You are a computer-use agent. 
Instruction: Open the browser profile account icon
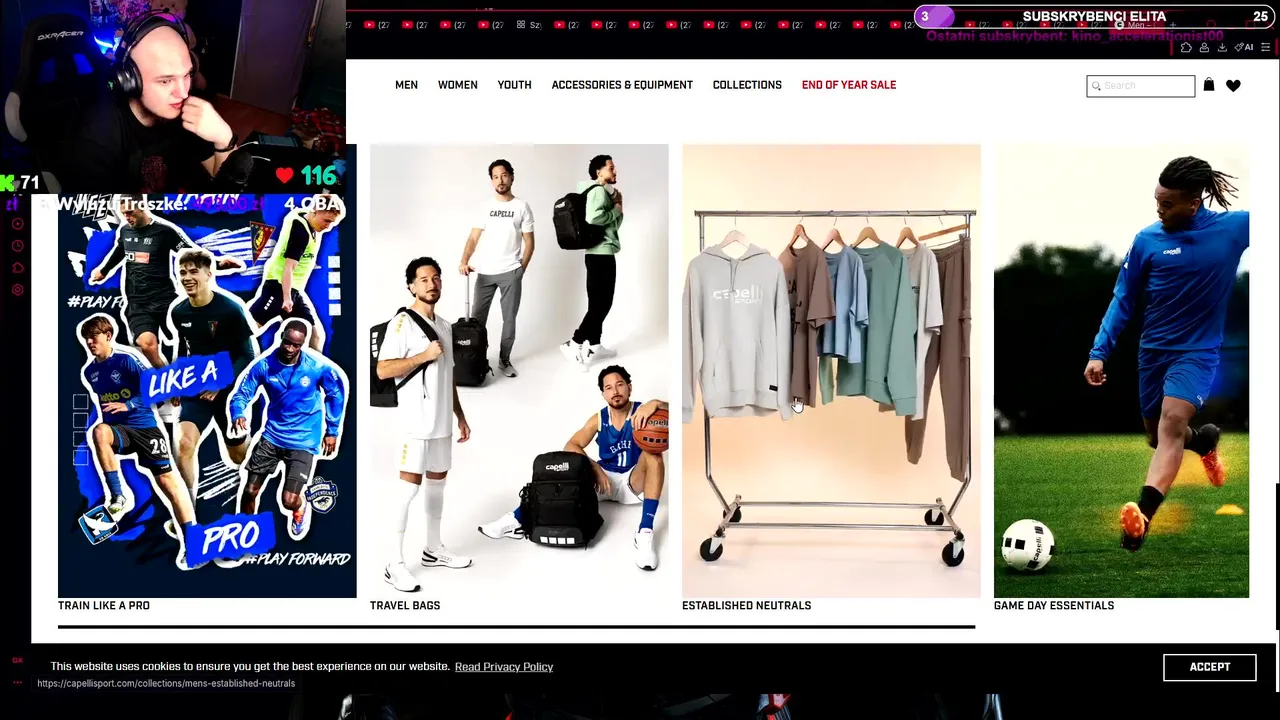coord(1204,47)
